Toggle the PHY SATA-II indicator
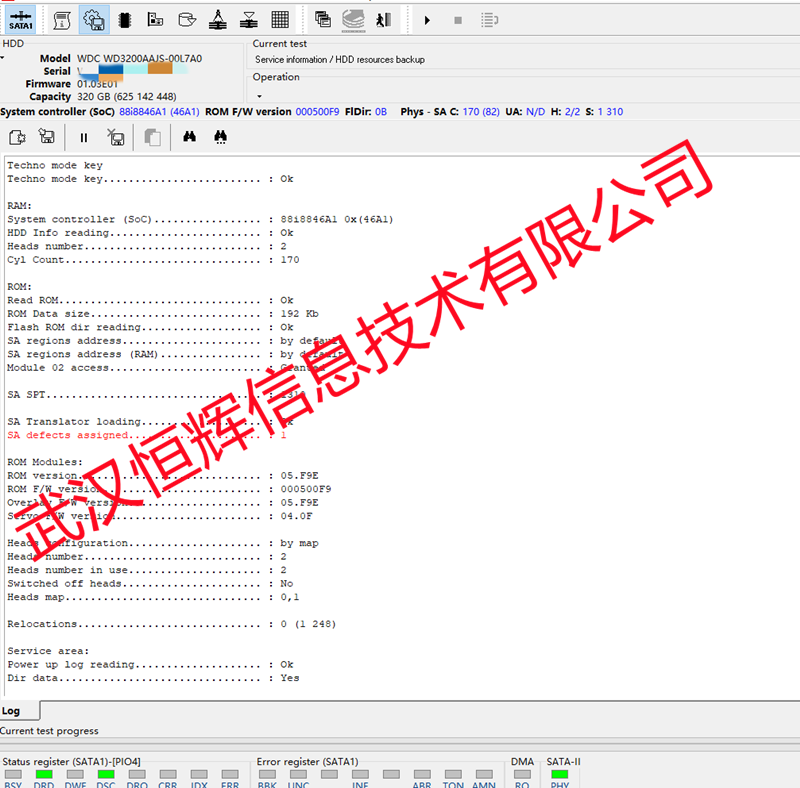The image size is (800, 788). (x=559, y=774)
